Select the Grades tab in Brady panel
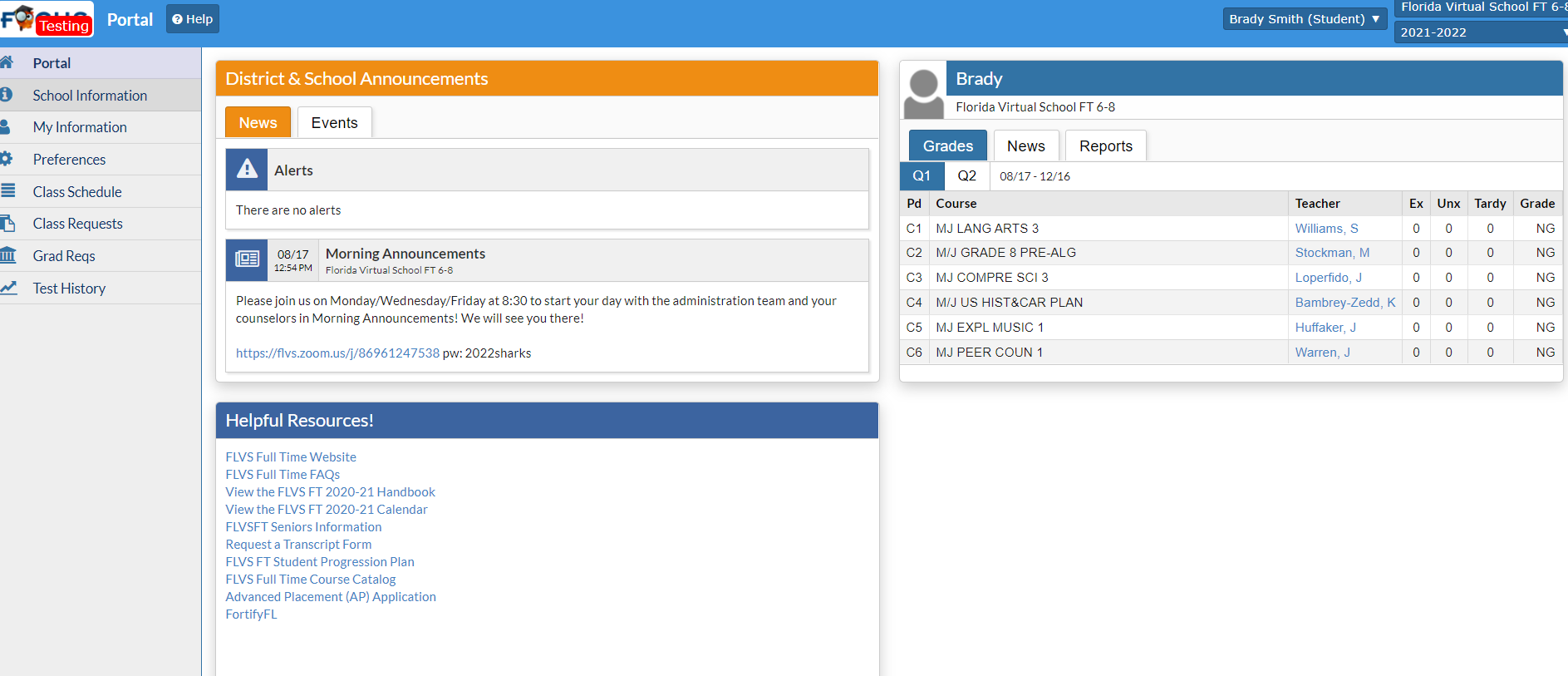 947,146
